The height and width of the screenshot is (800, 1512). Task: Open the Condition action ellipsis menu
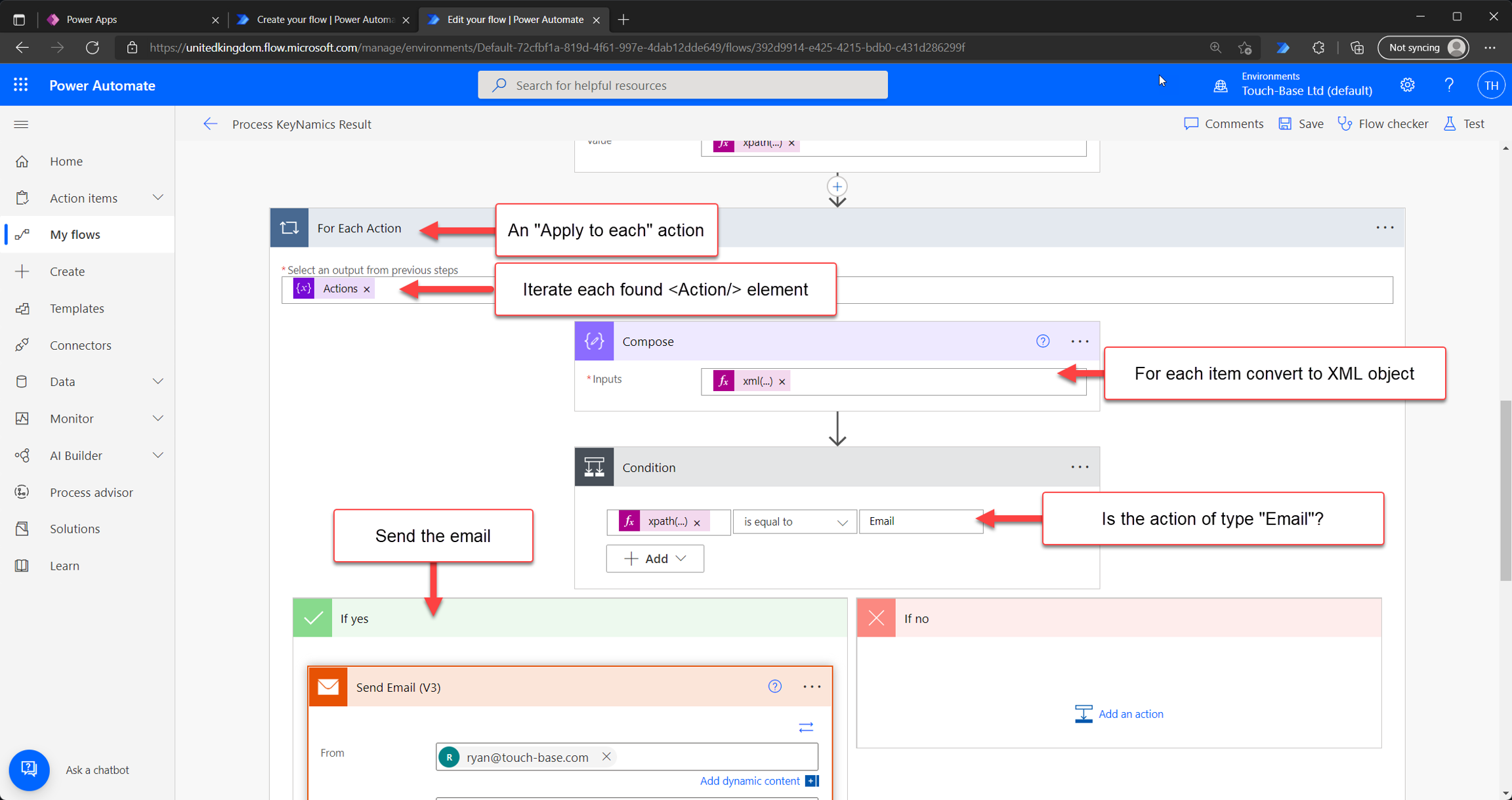(x=1080, y=467)
